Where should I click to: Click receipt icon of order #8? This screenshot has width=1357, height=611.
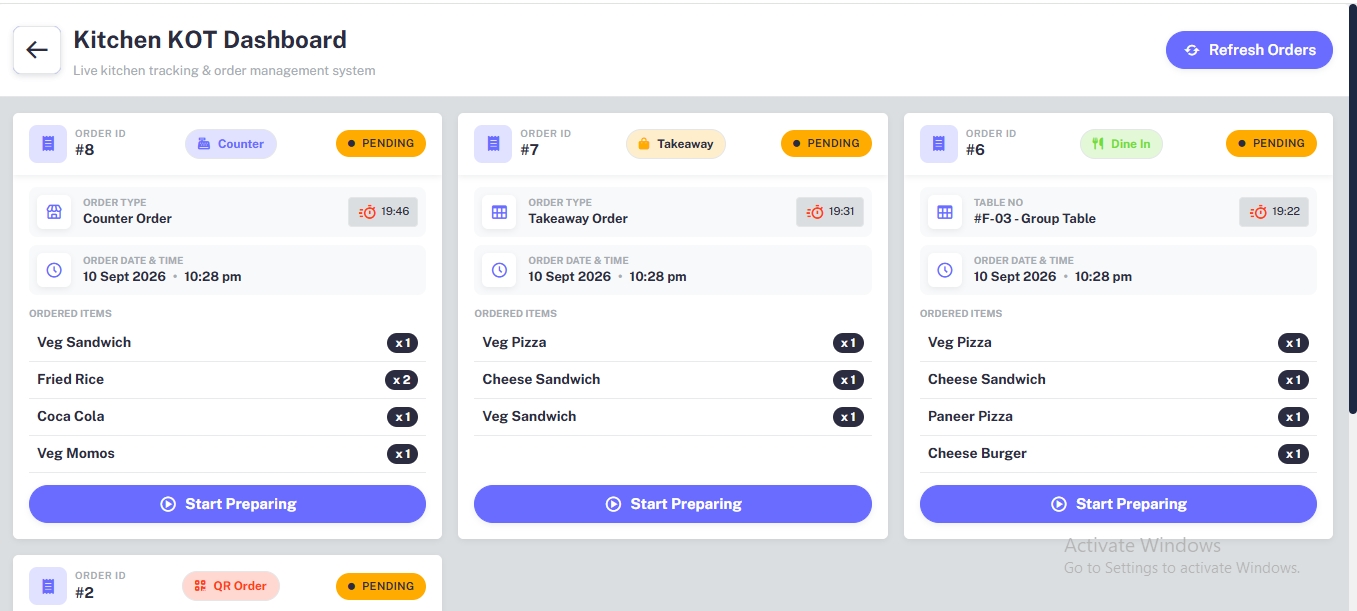coord(48,144)
